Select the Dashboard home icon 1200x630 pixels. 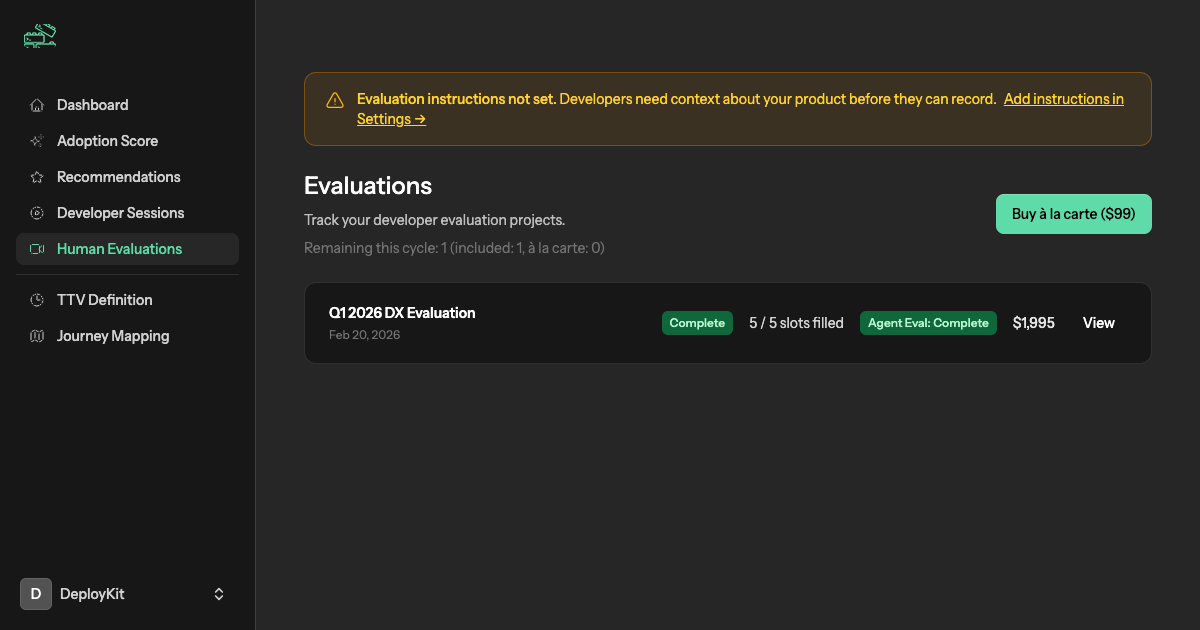37,104
